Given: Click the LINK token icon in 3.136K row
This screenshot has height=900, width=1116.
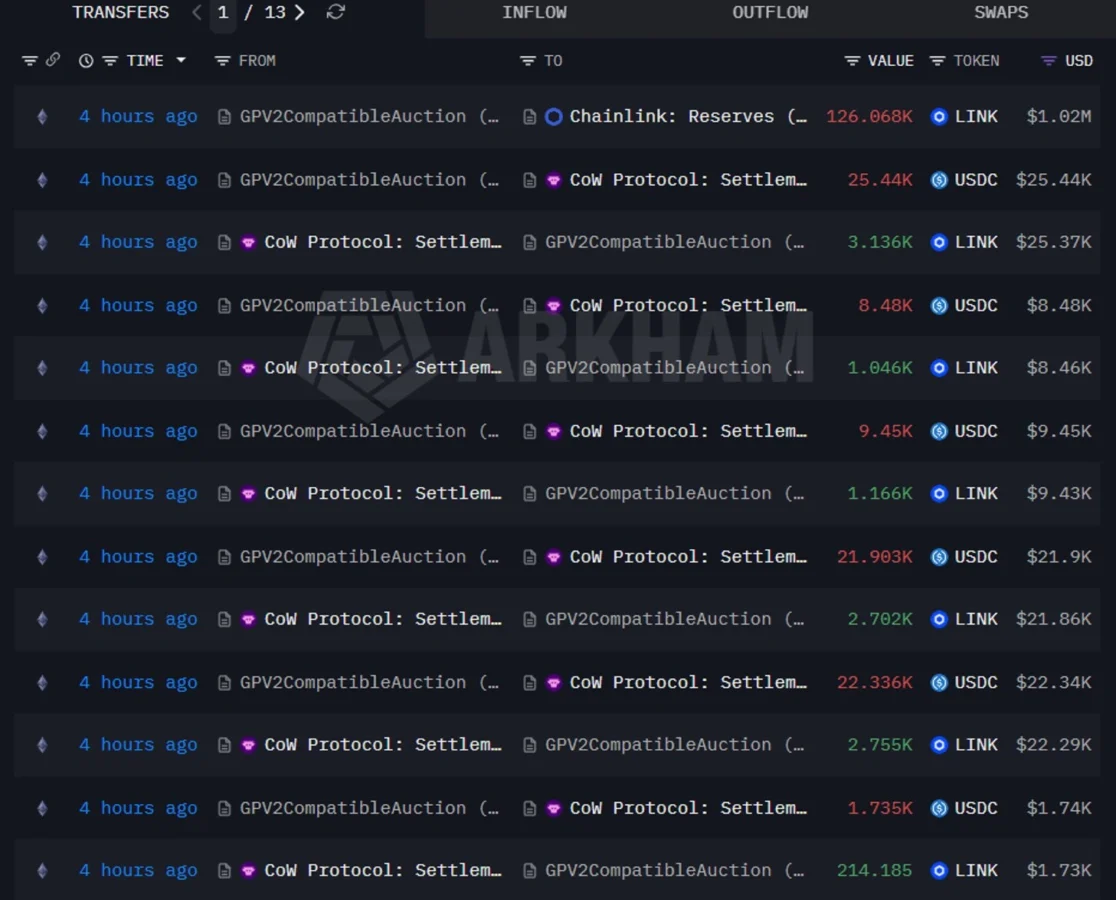Looking at the screenshot, I should 939,243.
